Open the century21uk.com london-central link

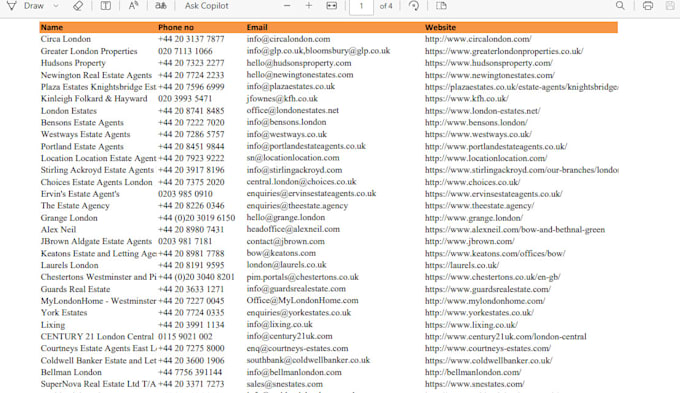tap(506, 337)
